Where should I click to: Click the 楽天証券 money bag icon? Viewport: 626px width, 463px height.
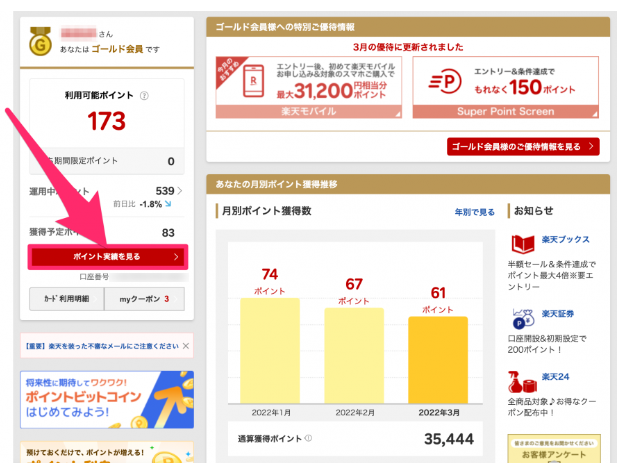pos(523,319)
